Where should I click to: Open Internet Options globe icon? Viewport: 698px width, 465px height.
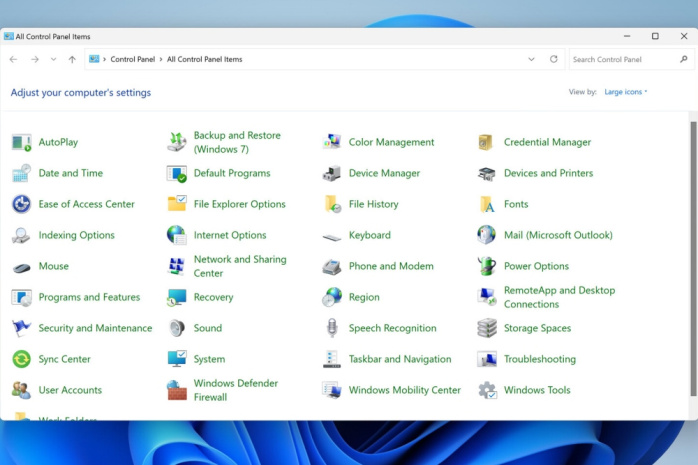click(177, 235)
